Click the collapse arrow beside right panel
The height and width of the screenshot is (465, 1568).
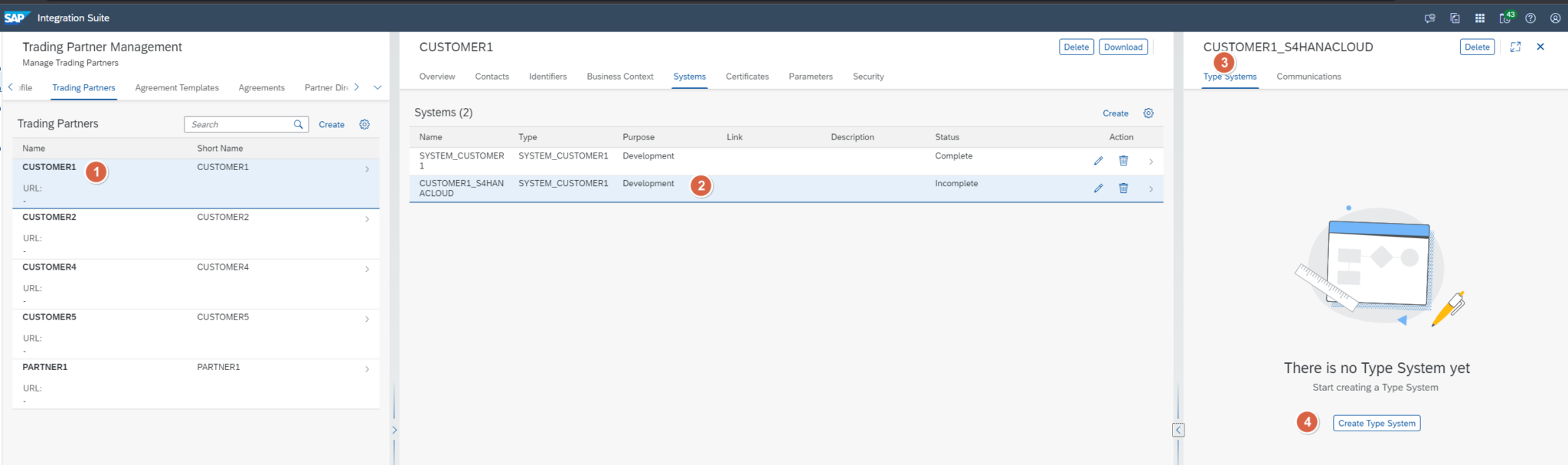tap(1178, 430)
